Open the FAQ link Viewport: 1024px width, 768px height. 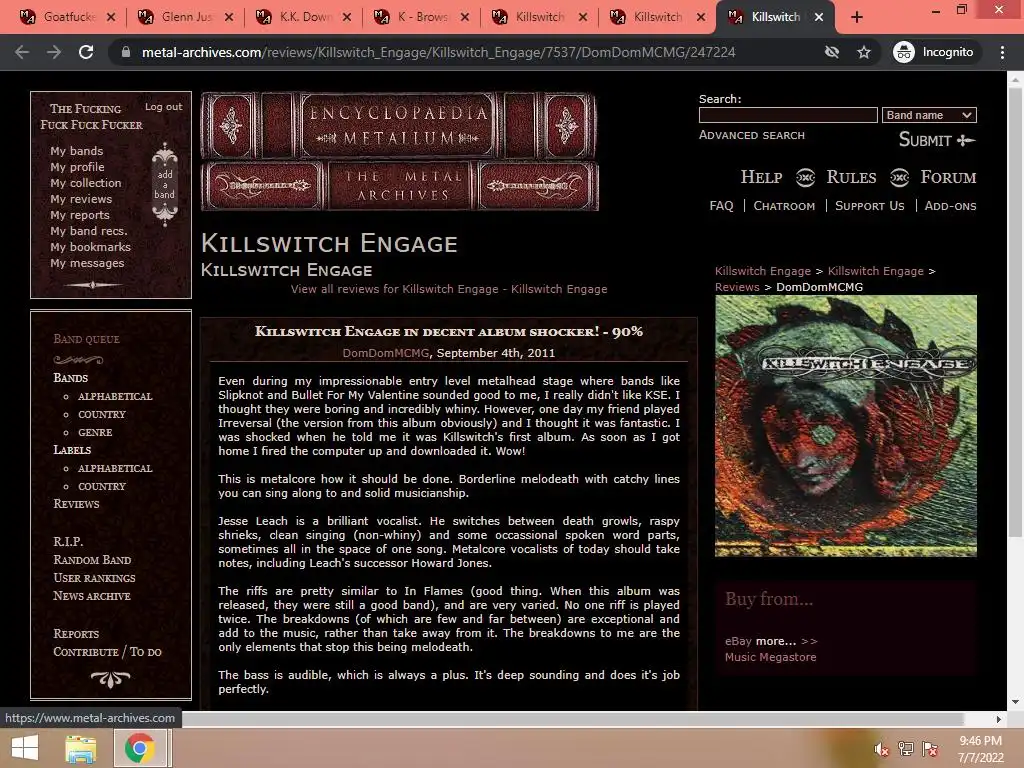[721, 206]
